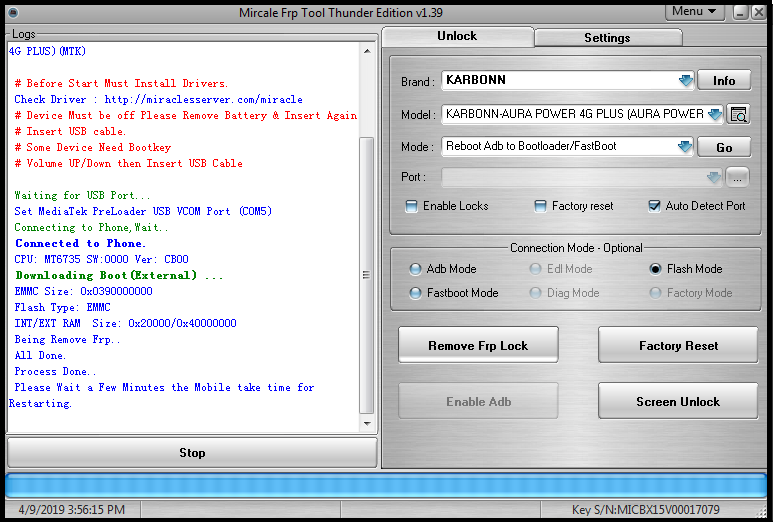Screen dimensions: 773x522
Task: Click 'Downloading Boot(External)' log line
Action: click(119, 275)
